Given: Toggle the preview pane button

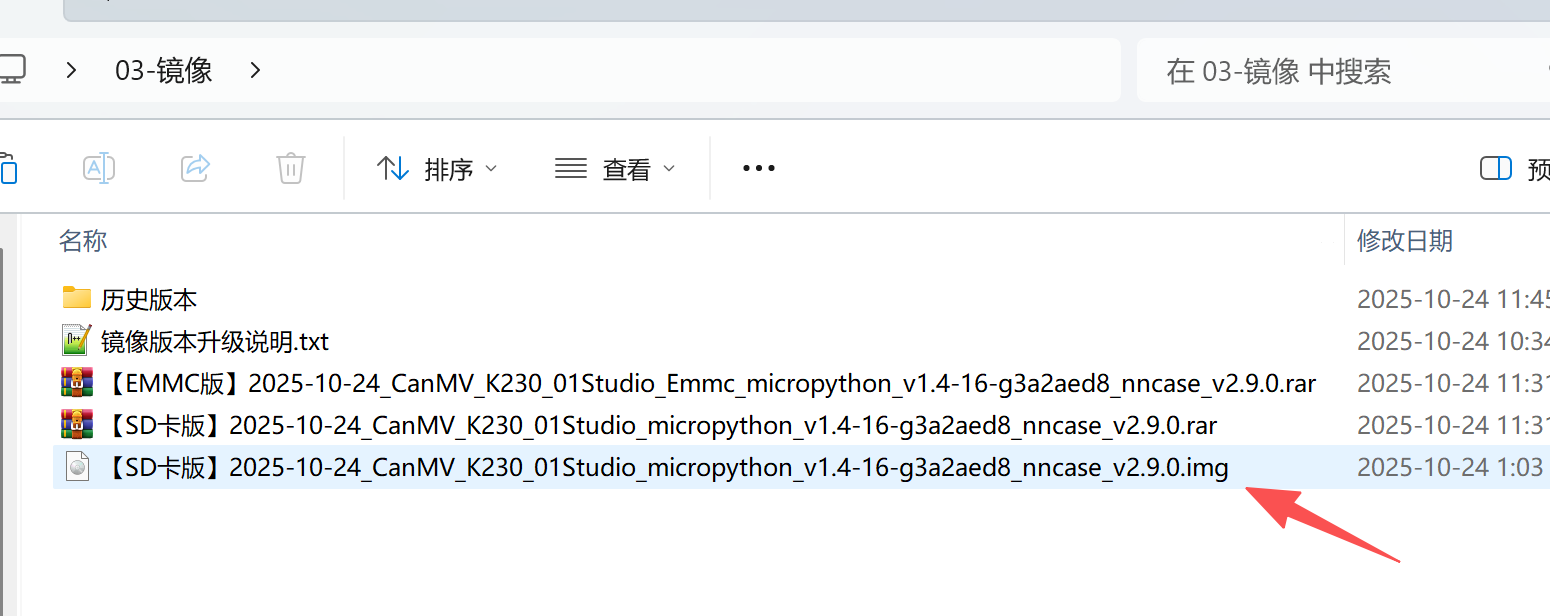Looking at the screenshot, I should pyautogui.click(x=1495, y=169).
